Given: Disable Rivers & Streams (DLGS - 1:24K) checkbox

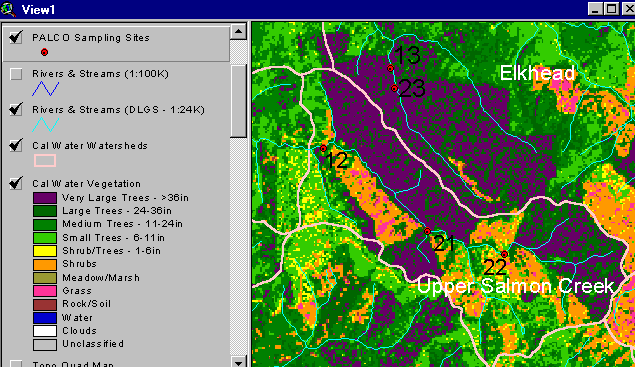Looking at the screenshot, I should click(x=16, y=109).
